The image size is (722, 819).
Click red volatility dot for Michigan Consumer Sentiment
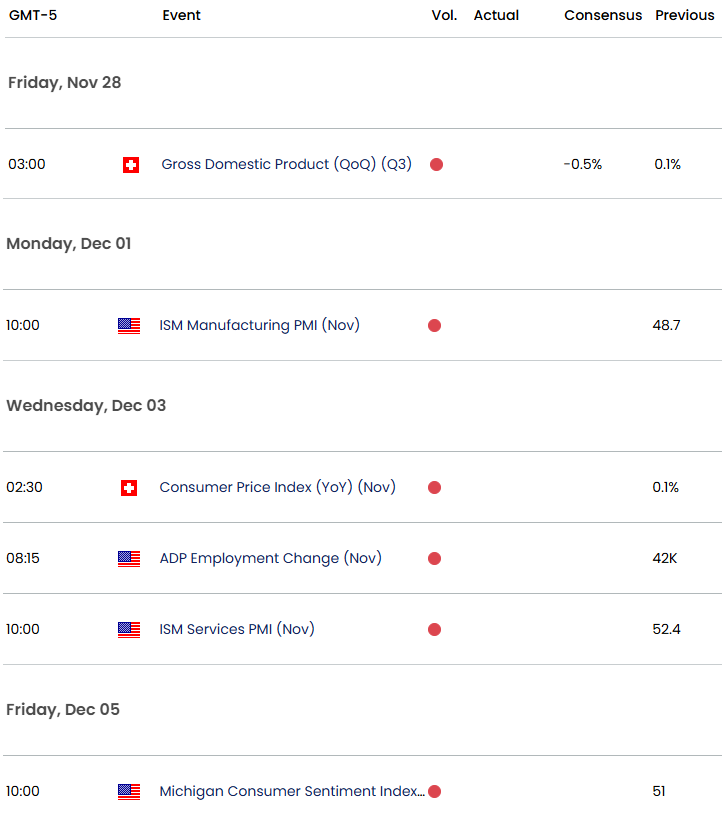click(434, 792)
